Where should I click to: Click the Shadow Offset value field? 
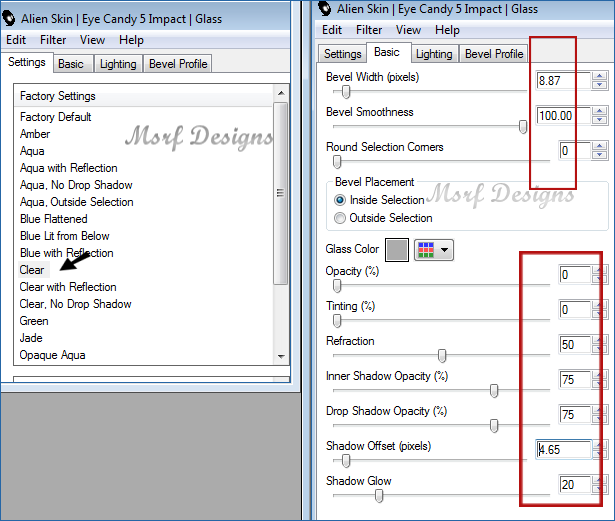click(564, 450)
